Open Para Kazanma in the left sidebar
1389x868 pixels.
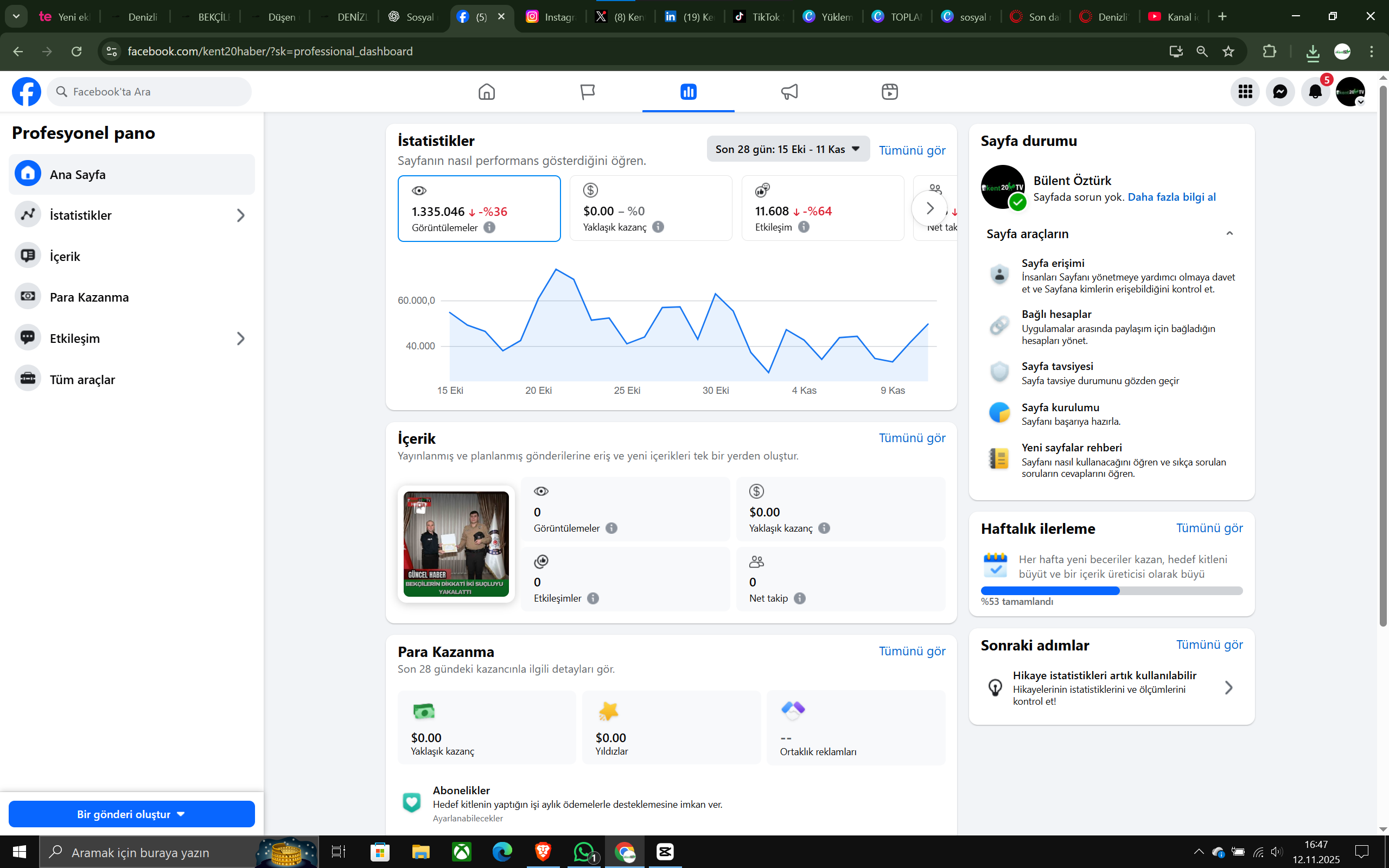(x=89, y=297)
